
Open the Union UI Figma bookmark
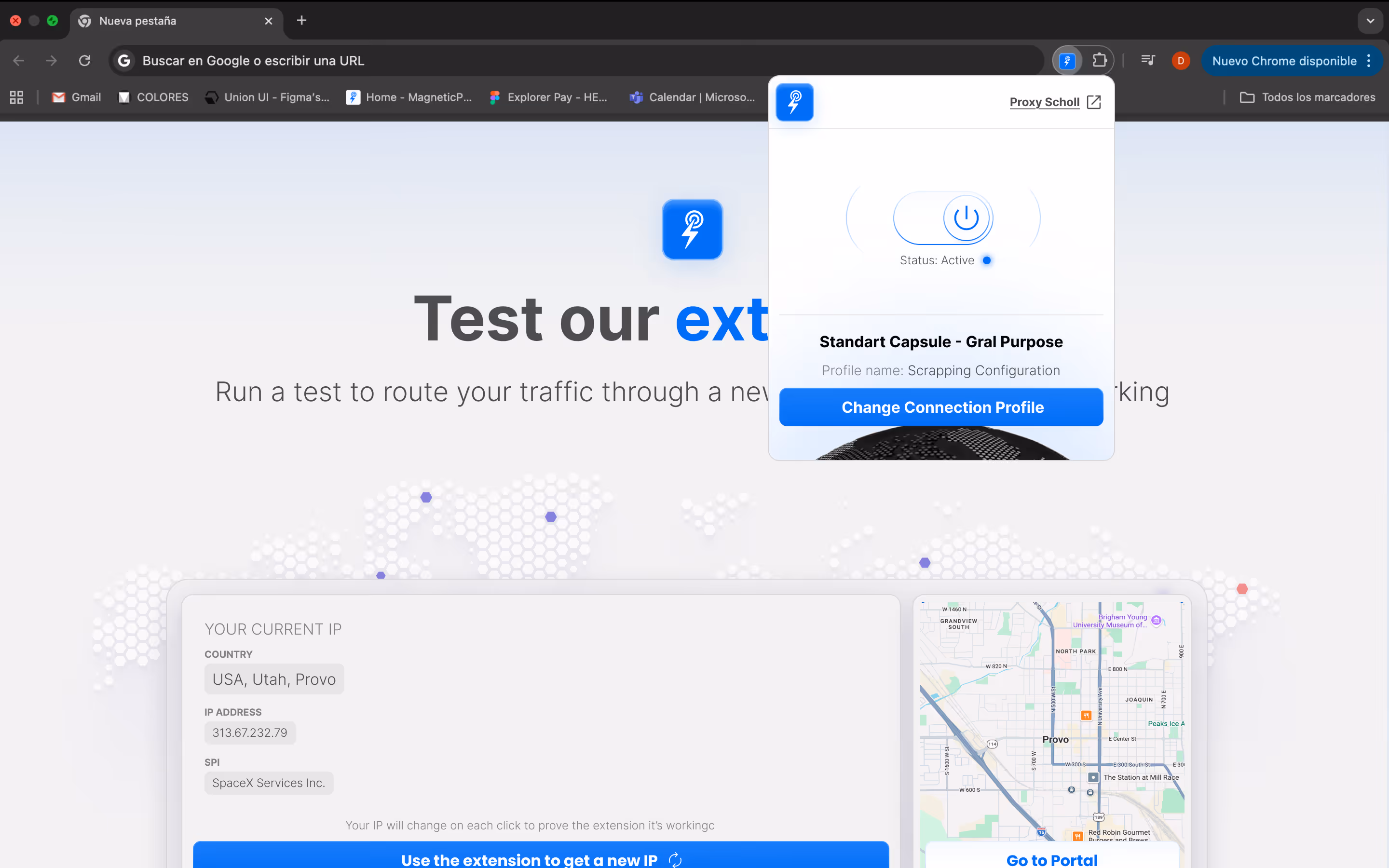tap(267, 97)
